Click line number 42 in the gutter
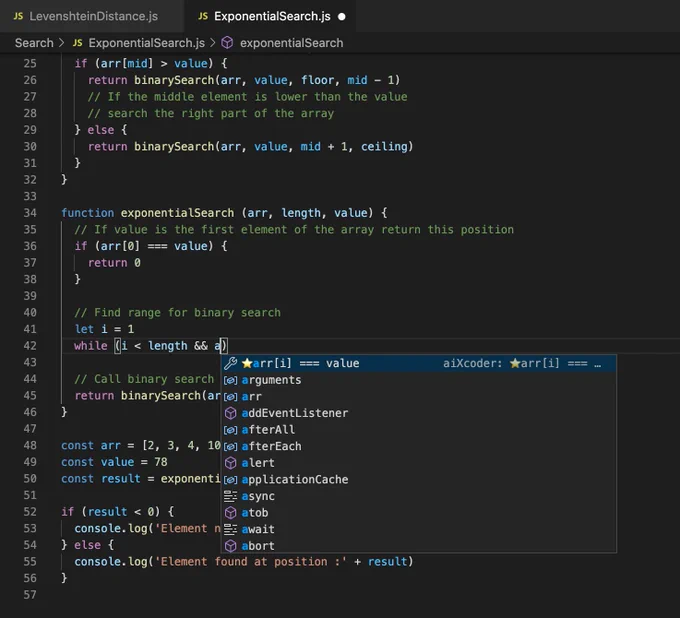 click(x=30, y=346)
